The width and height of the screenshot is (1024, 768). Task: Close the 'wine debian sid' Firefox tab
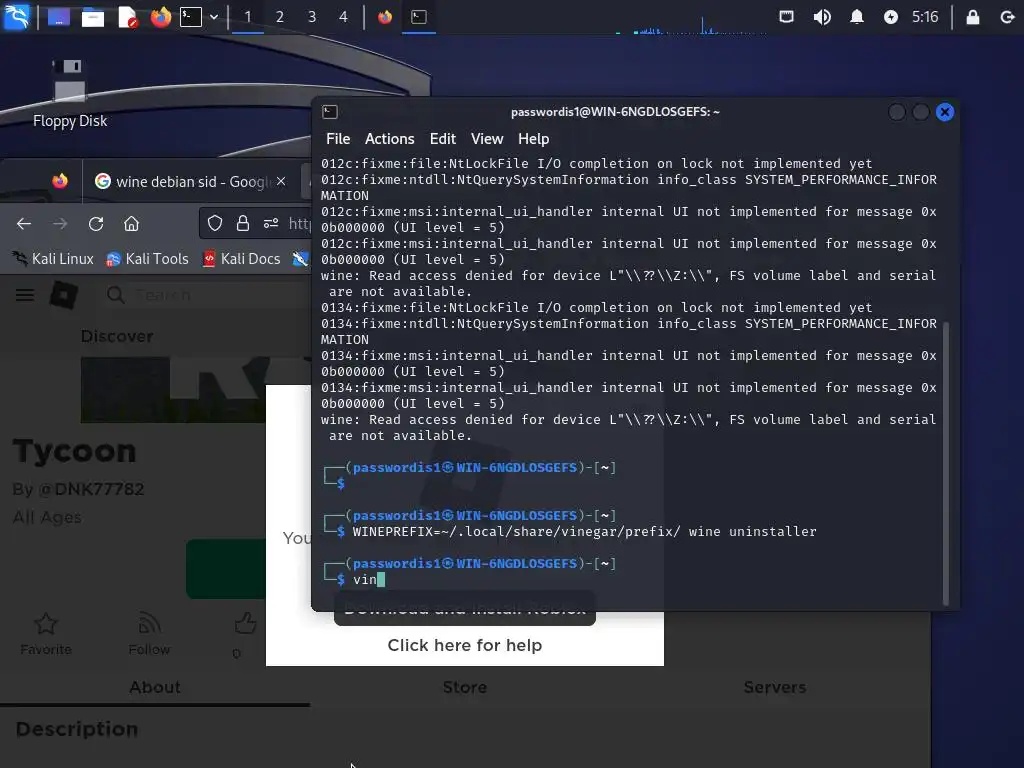click(281, 182)
